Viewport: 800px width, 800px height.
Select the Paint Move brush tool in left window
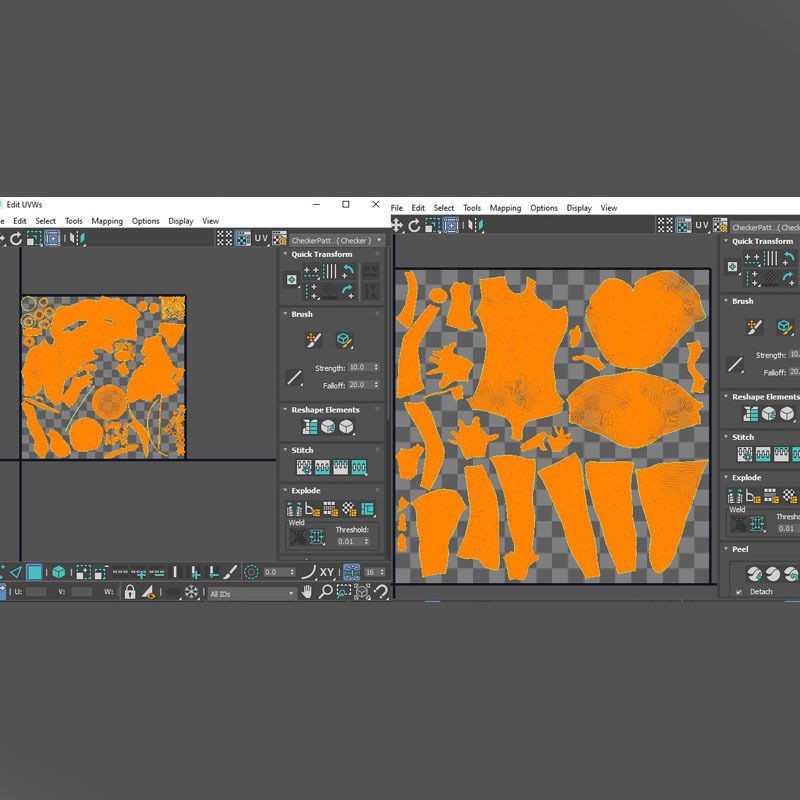[x=313, y=340]
